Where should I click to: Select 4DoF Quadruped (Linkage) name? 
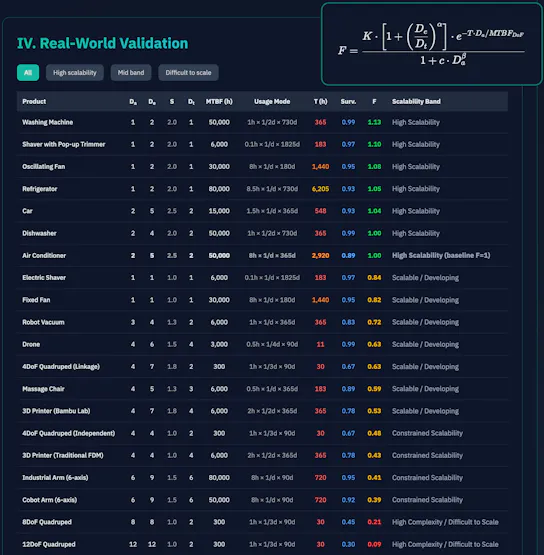click(x=61, y=367)
